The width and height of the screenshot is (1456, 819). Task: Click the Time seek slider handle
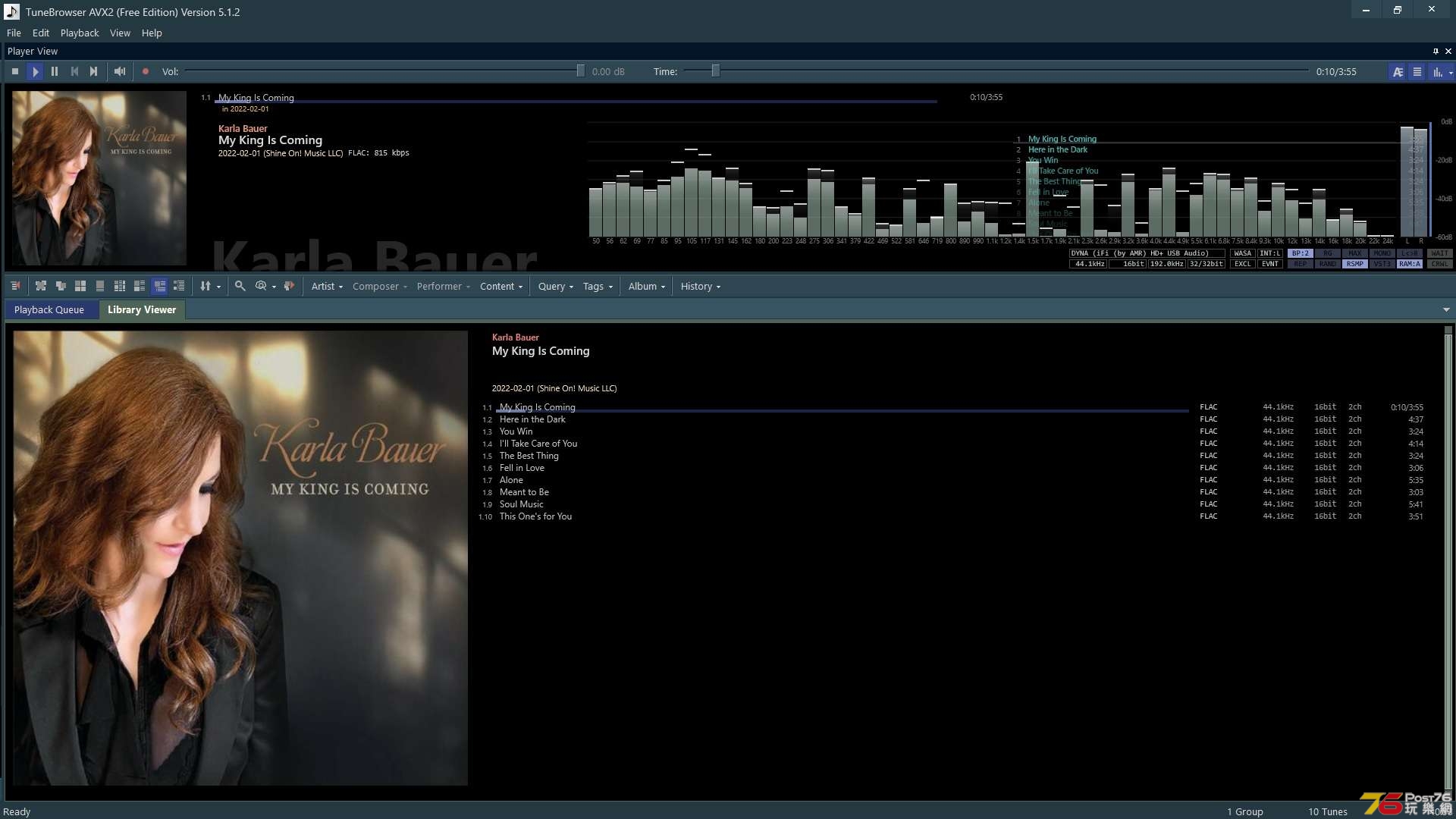[x=715, y=71]
